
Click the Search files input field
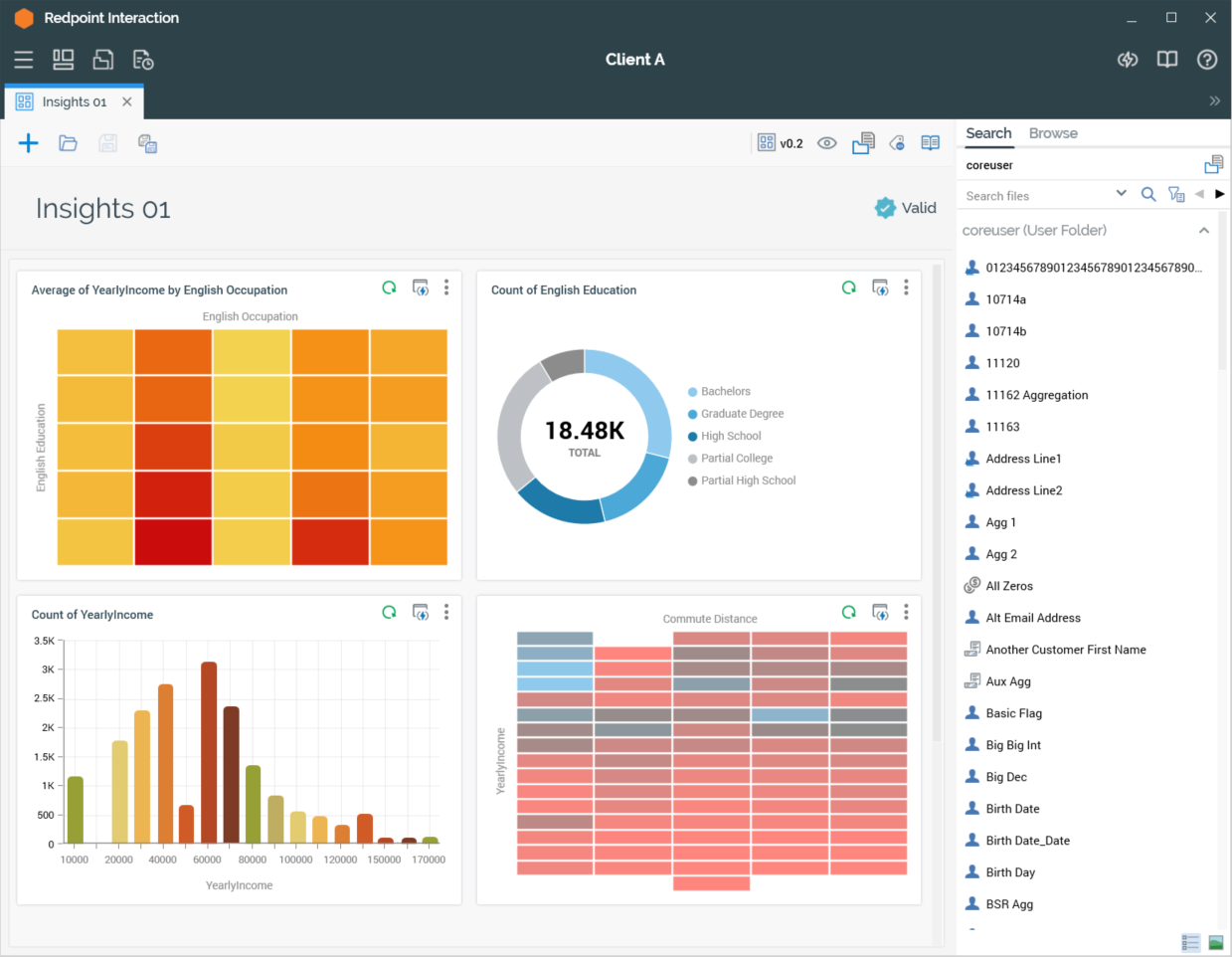click(1034, 196)
